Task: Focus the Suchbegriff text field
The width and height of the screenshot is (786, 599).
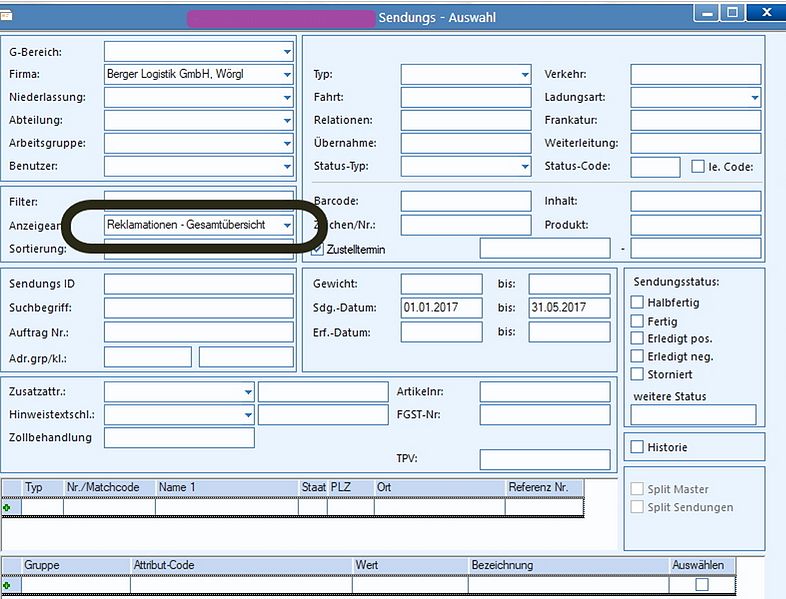Action: (x=199, y=308)
